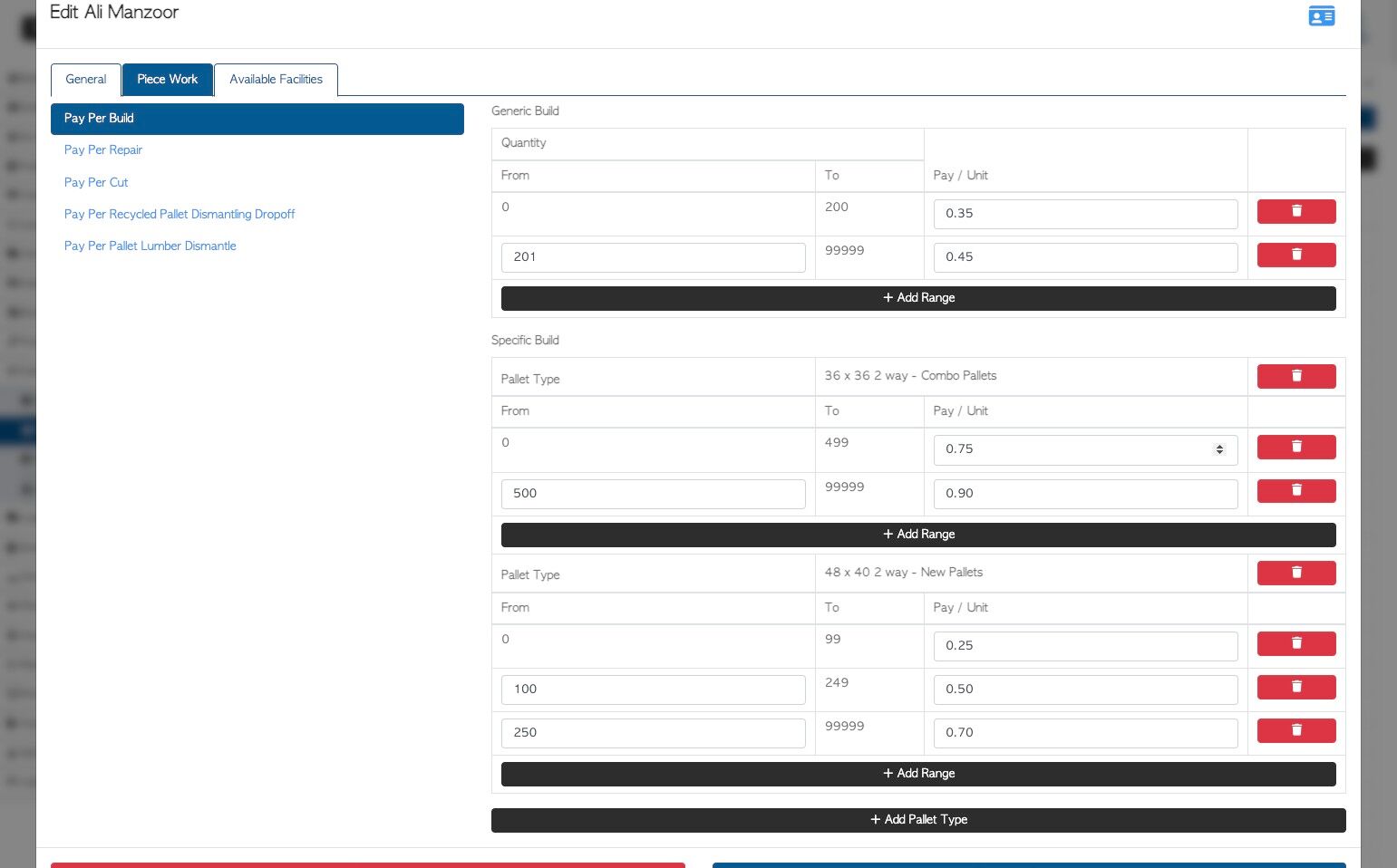Delete the New Pallets 0–99 range
This screenshot has height=868, width=1397.
tap(1296, 643)
